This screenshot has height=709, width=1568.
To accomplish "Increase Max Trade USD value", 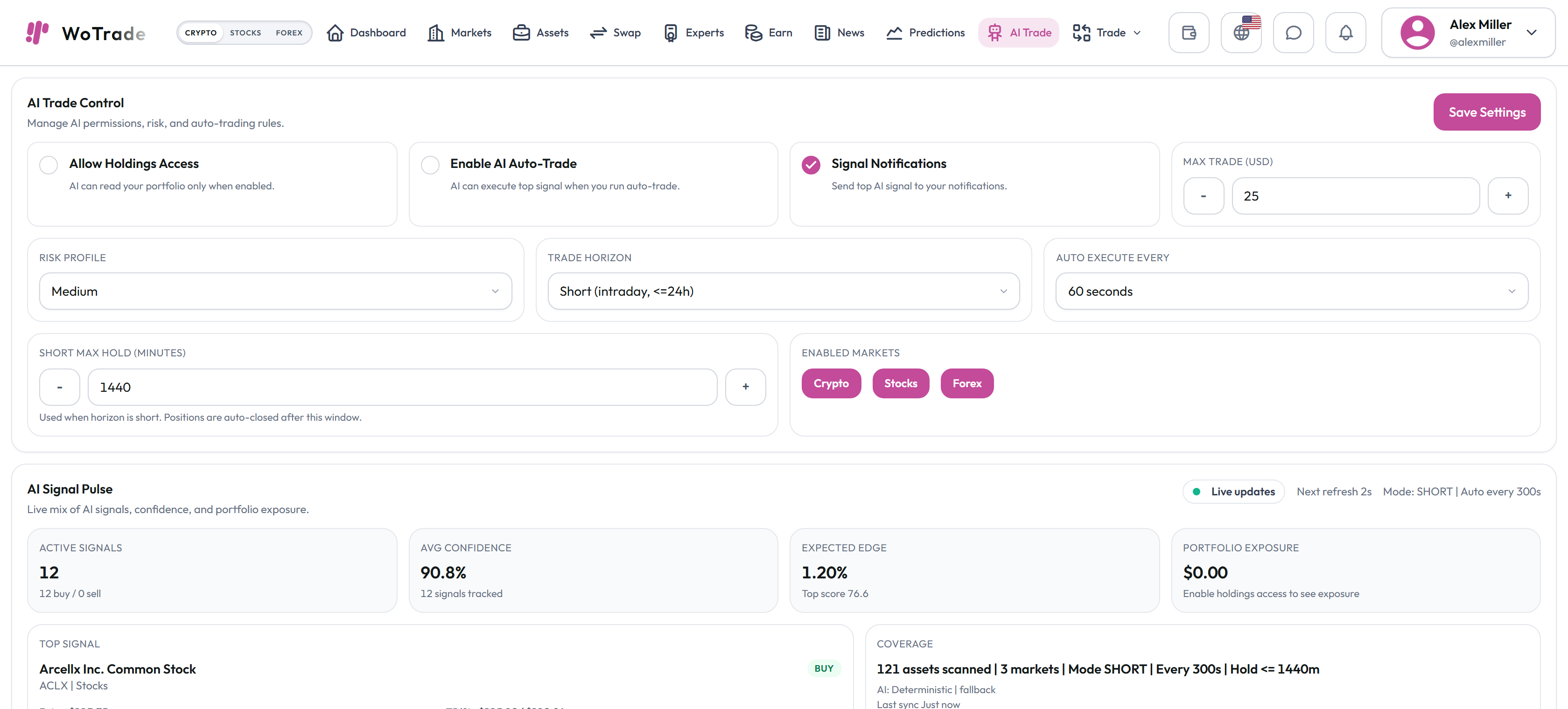I will 1508,196.
